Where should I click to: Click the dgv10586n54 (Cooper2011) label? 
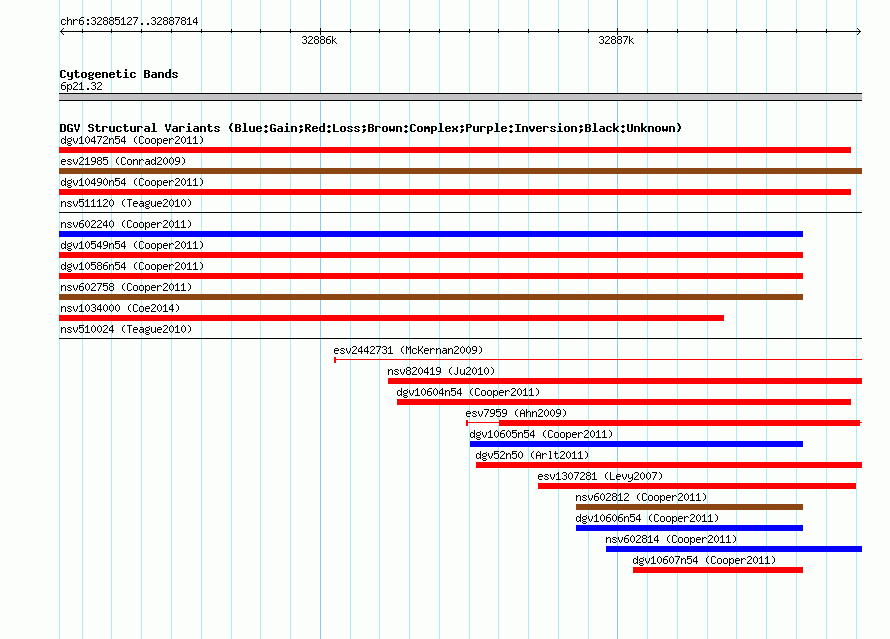tap(132, 266)
